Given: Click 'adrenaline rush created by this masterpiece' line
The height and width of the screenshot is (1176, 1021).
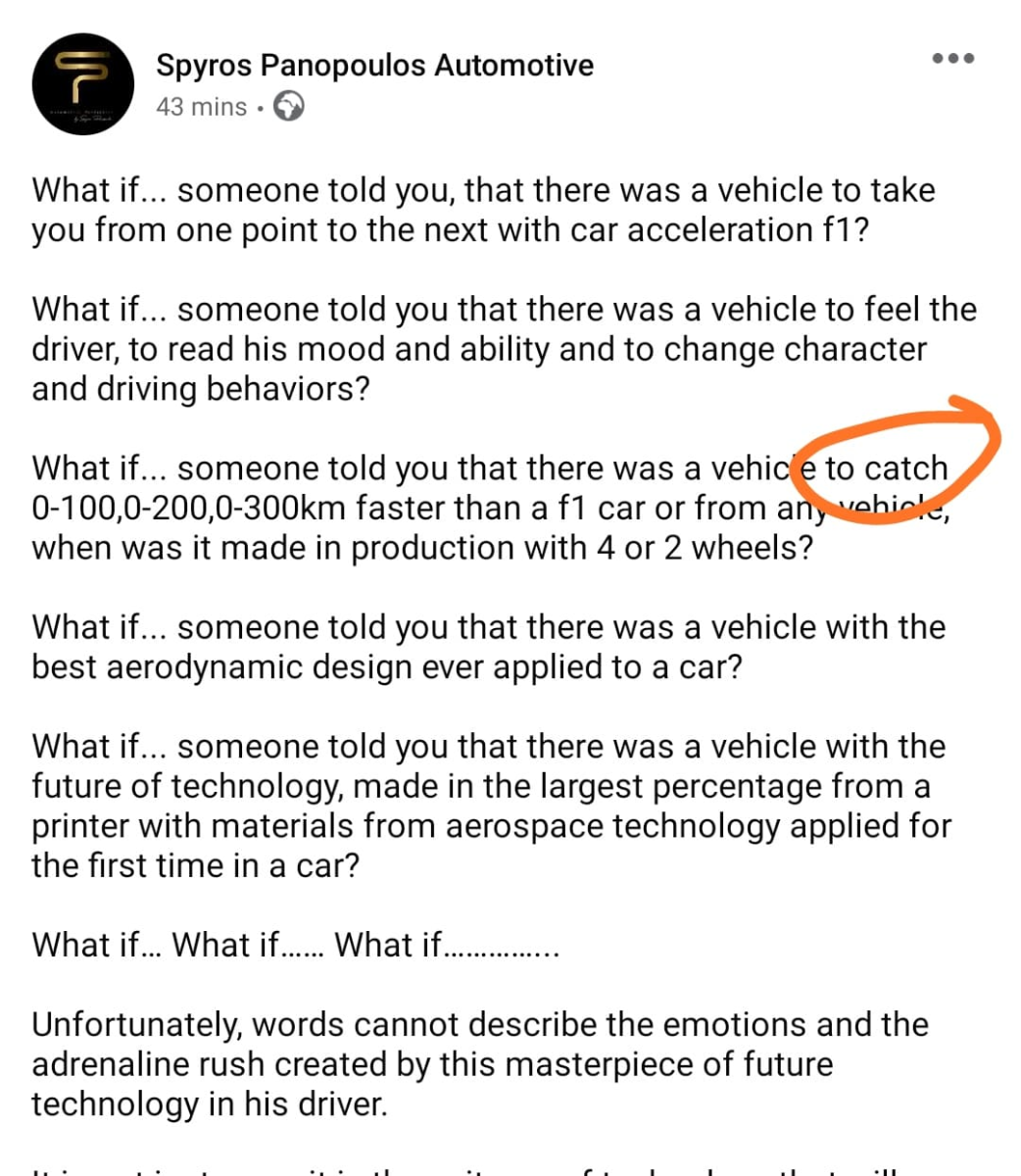Looking at the screenshot, I should pos(432,1064).
